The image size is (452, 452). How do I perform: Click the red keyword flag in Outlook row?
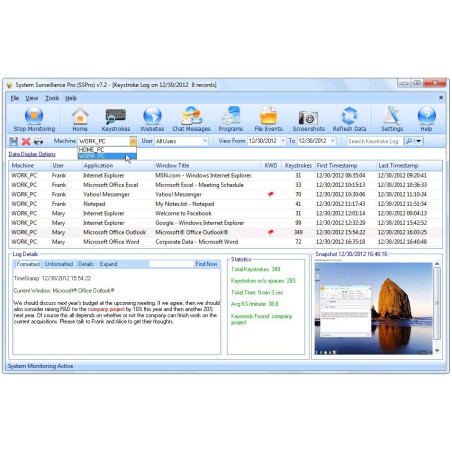(271, 232)
